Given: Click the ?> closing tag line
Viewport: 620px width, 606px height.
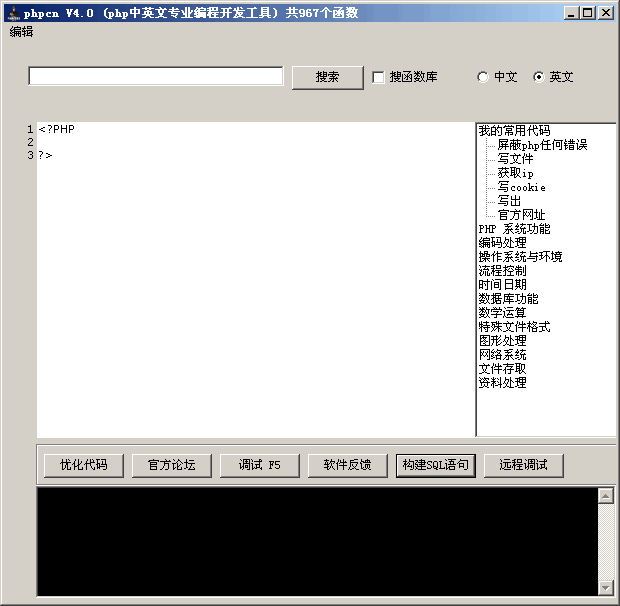Looking at the screenshot, I should pos(45,155).
